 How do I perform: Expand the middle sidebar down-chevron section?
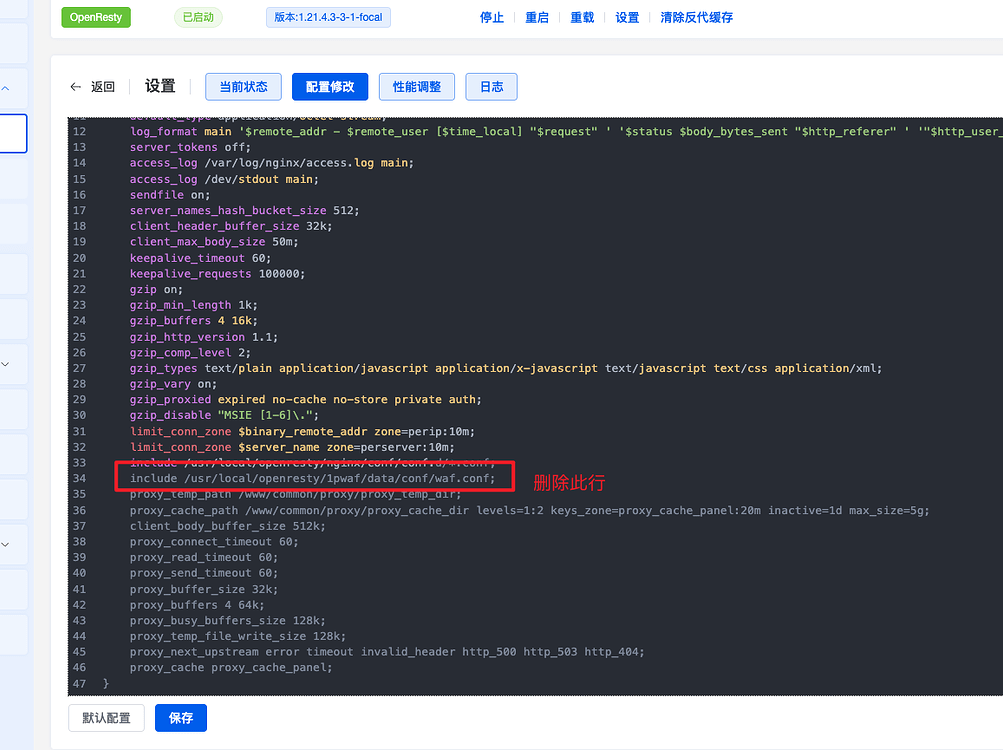tap(4, 364)
